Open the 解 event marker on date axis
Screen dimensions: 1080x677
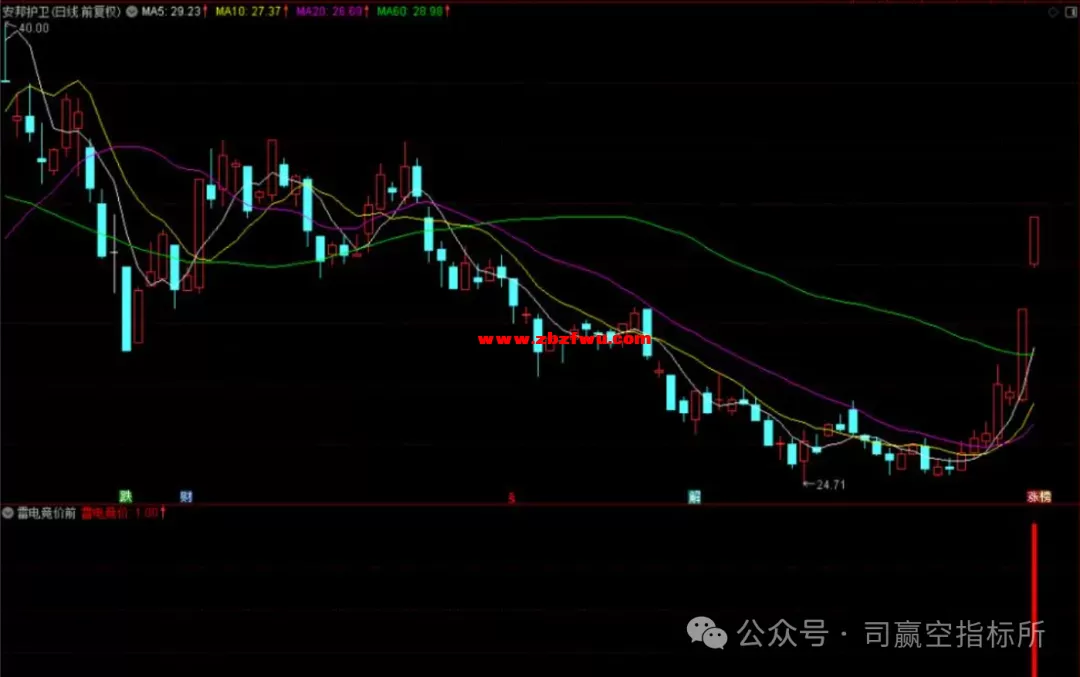pyautogui.click(x=694, y=497)
